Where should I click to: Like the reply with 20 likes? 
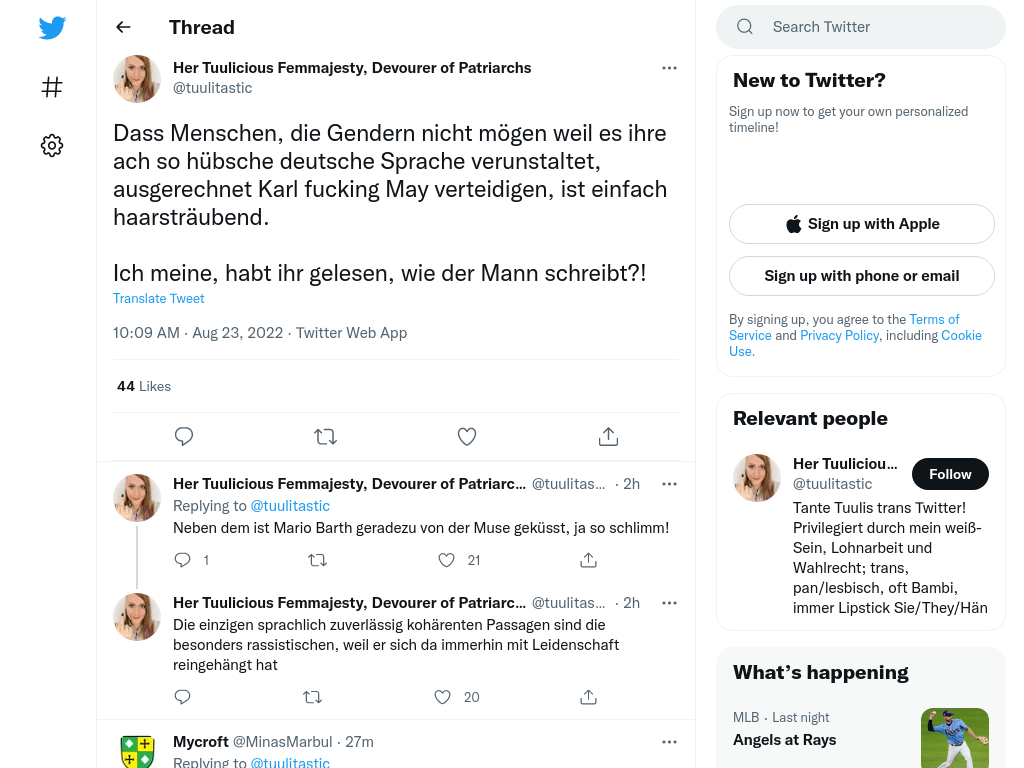[443, 697]
